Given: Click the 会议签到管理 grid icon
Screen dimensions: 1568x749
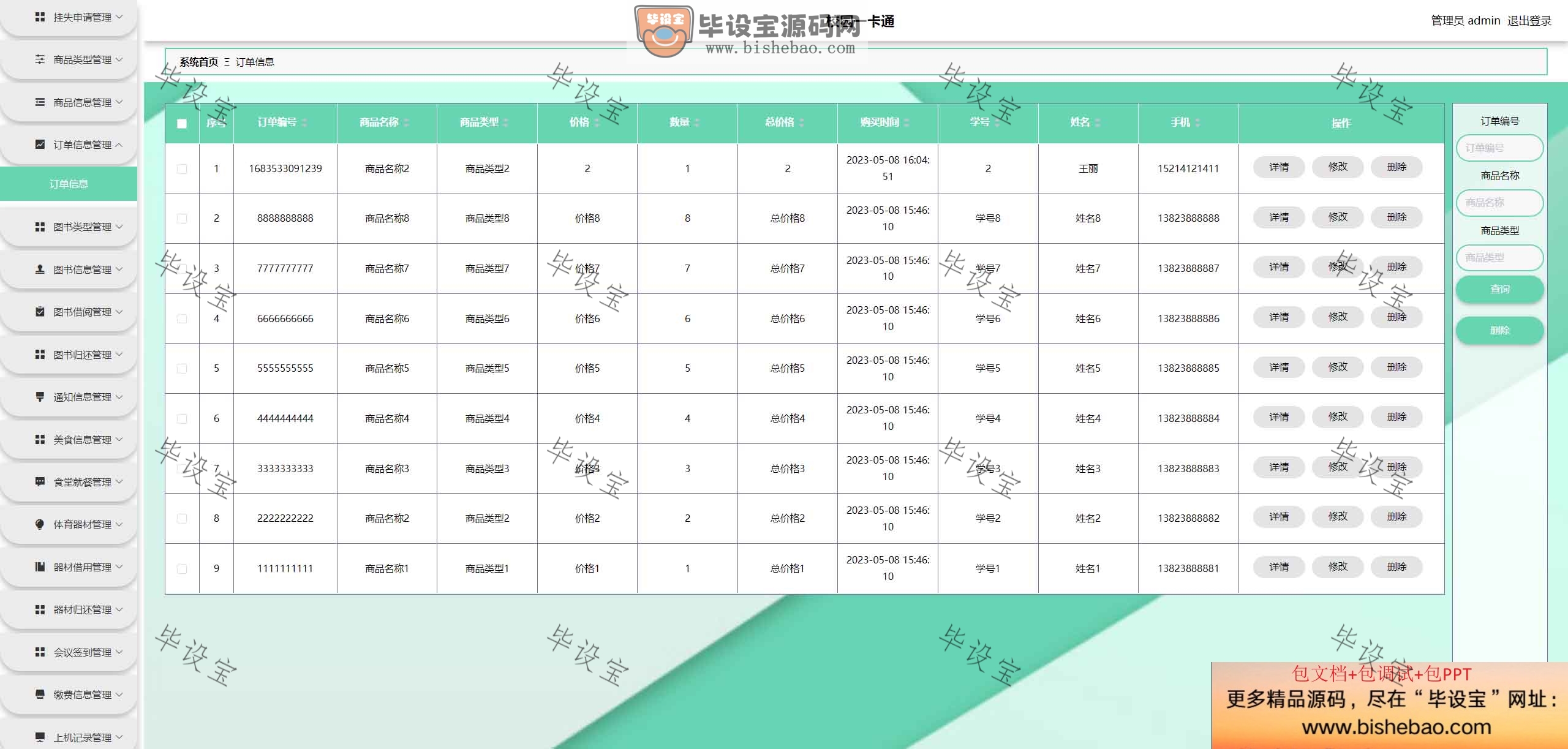Looking at the screenshot, I should click(40, 652).
